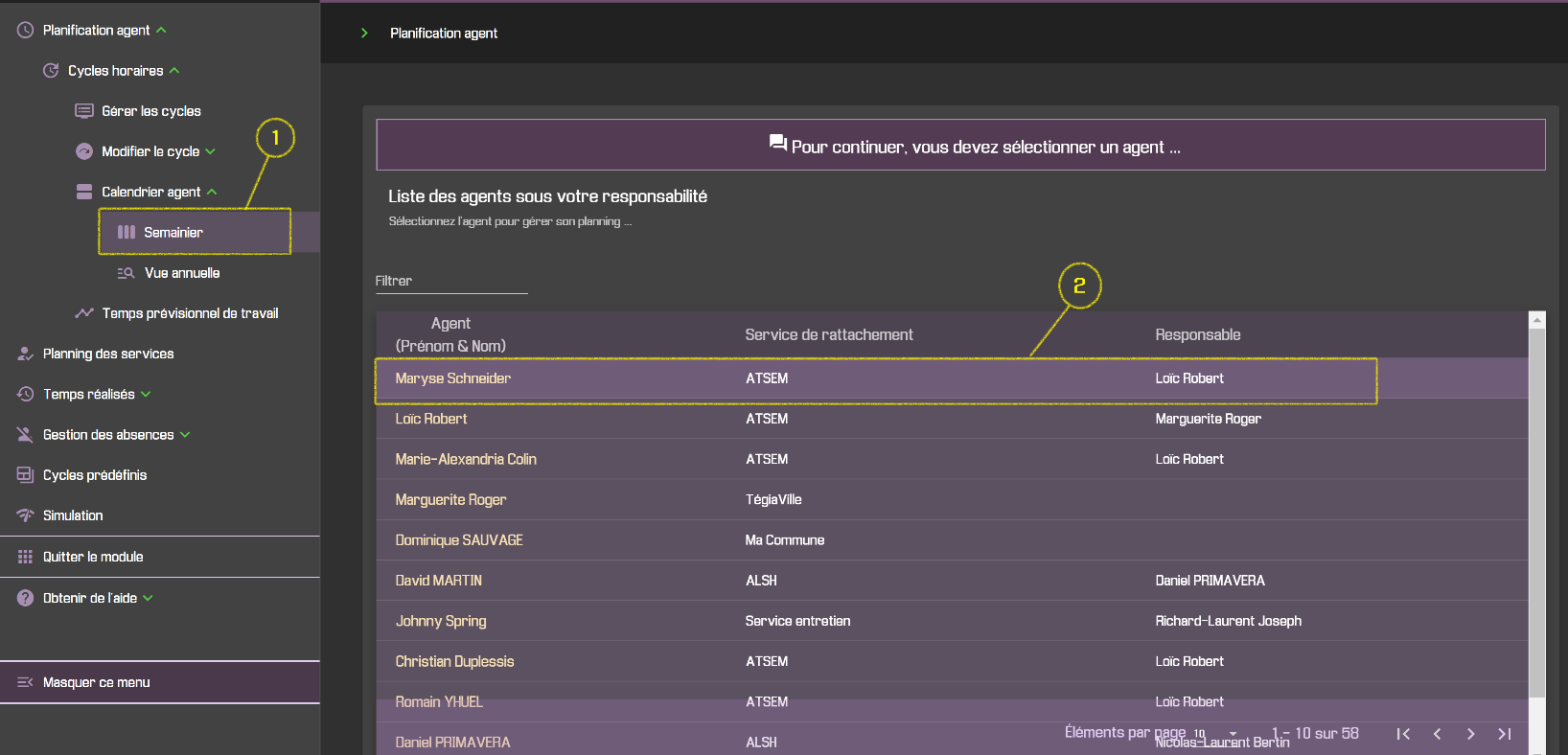
Task: Collapse the Calendrier agent submenu
Action: 212,192
